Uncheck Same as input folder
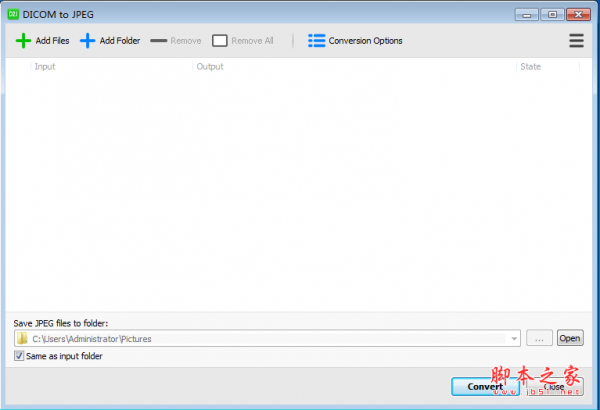 [19, 356]
